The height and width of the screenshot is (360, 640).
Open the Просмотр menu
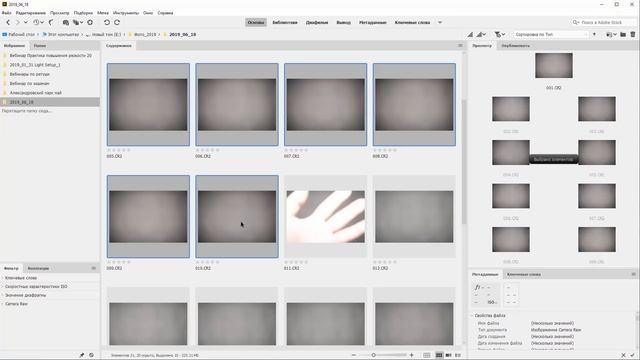coord(60,13)
